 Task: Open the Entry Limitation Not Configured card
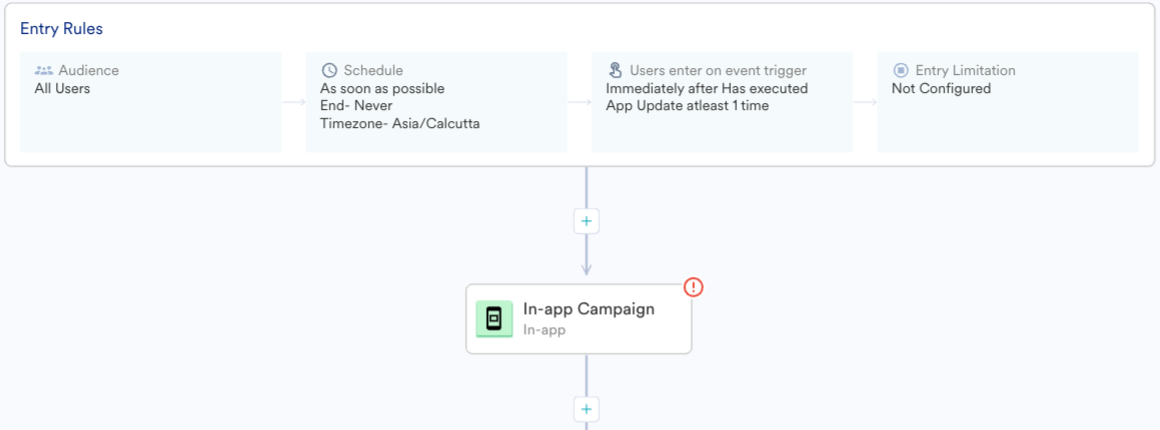tap(1008, 102)
